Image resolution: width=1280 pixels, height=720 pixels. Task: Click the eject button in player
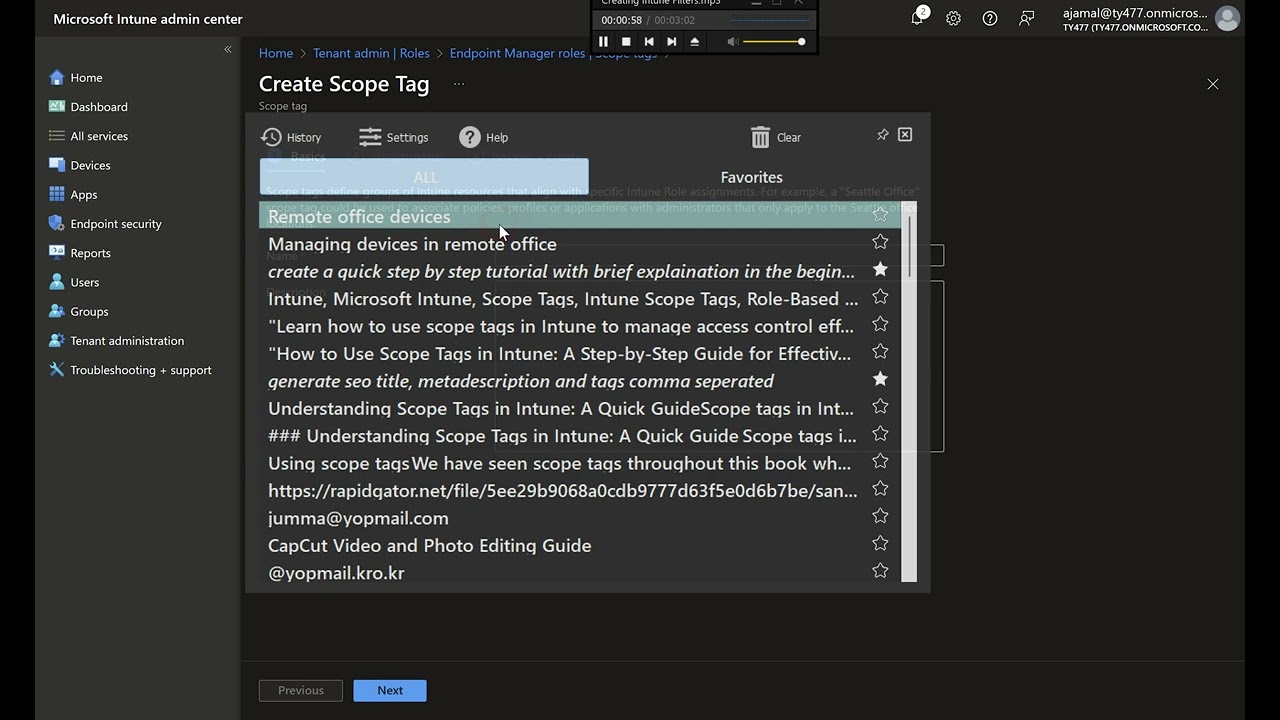[x=695, y=42]
